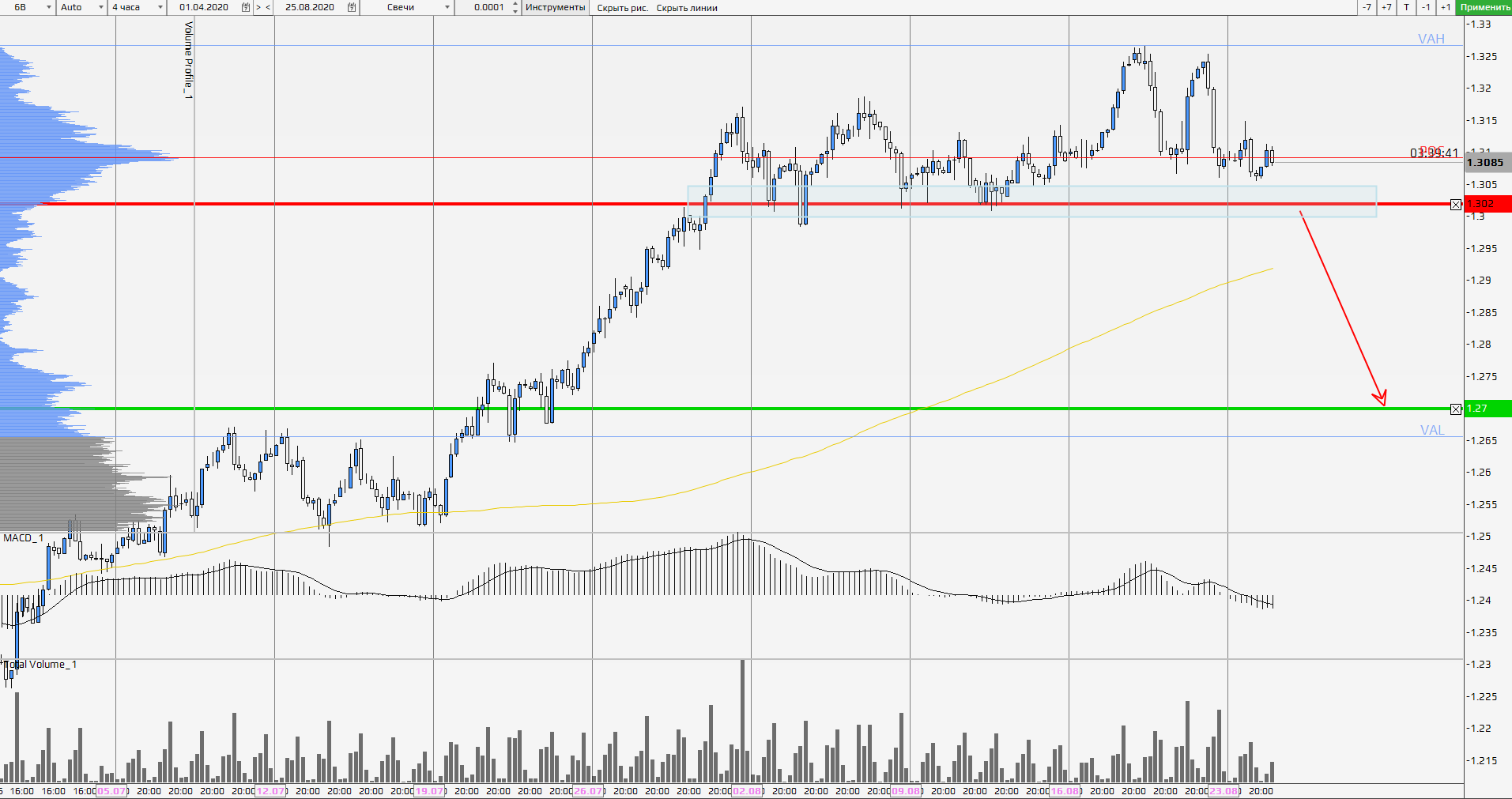Viewport: 1512px width, 799px height.
Task: Open the end date calendar picker
Action: [352, 7]
